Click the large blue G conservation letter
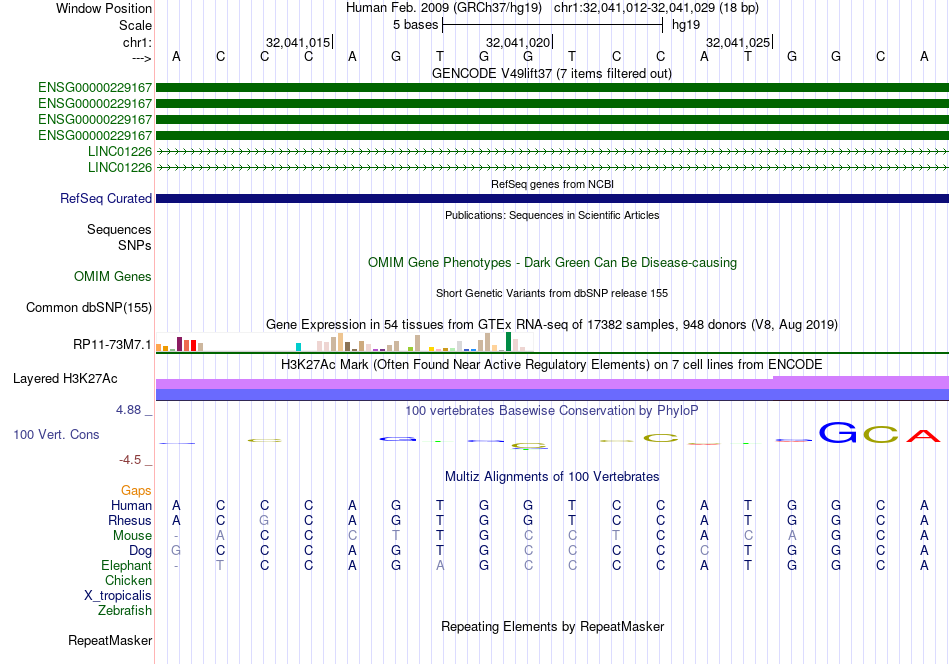 click(838, 433)
